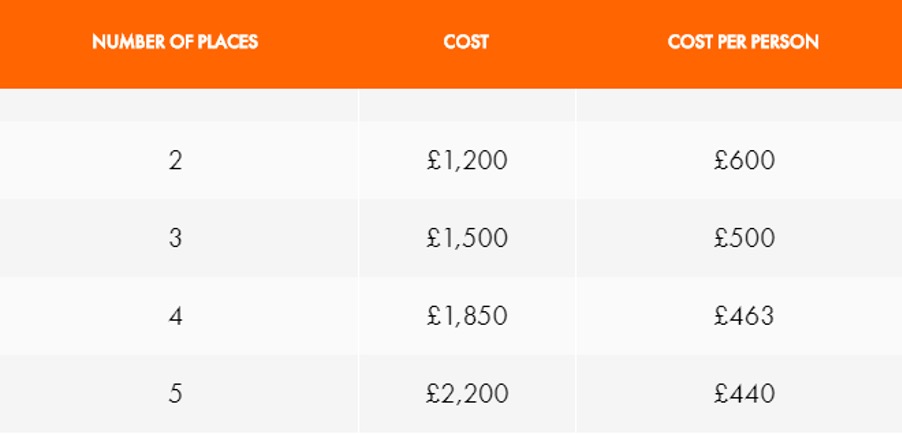Click the £463 per person value
This screenshot has width=902, height=434.
(x=744, y=315)
